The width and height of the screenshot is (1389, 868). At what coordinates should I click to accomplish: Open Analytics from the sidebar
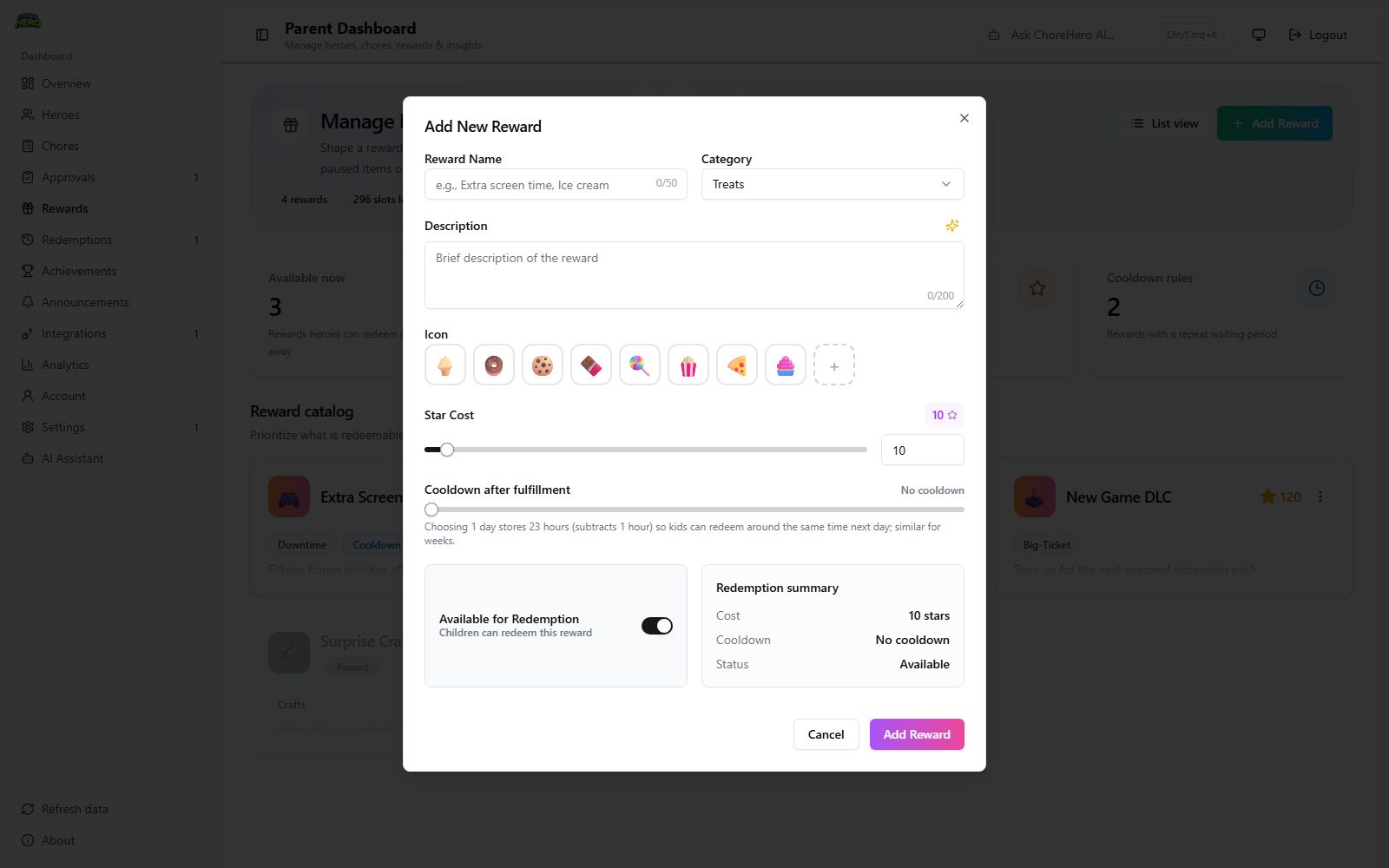pyautogui.click(x=65, y=365)
